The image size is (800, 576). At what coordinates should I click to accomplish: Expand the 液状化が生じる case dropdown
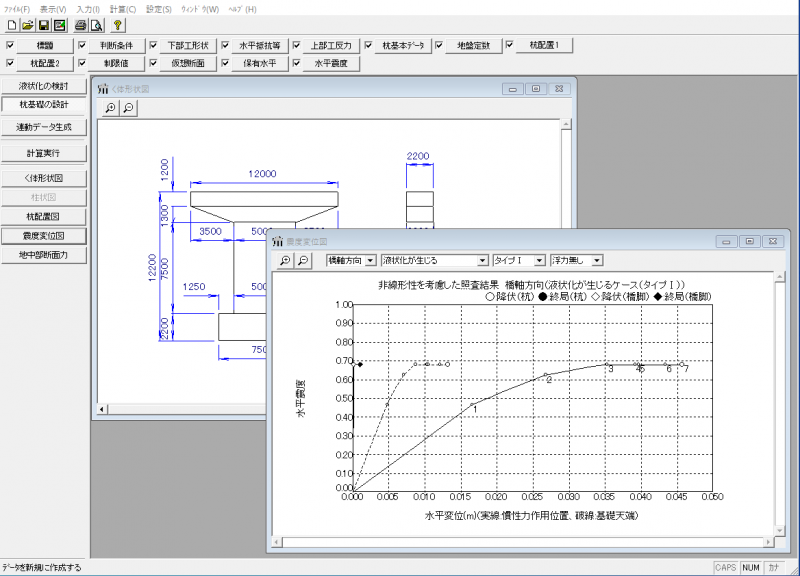point(482,260)
